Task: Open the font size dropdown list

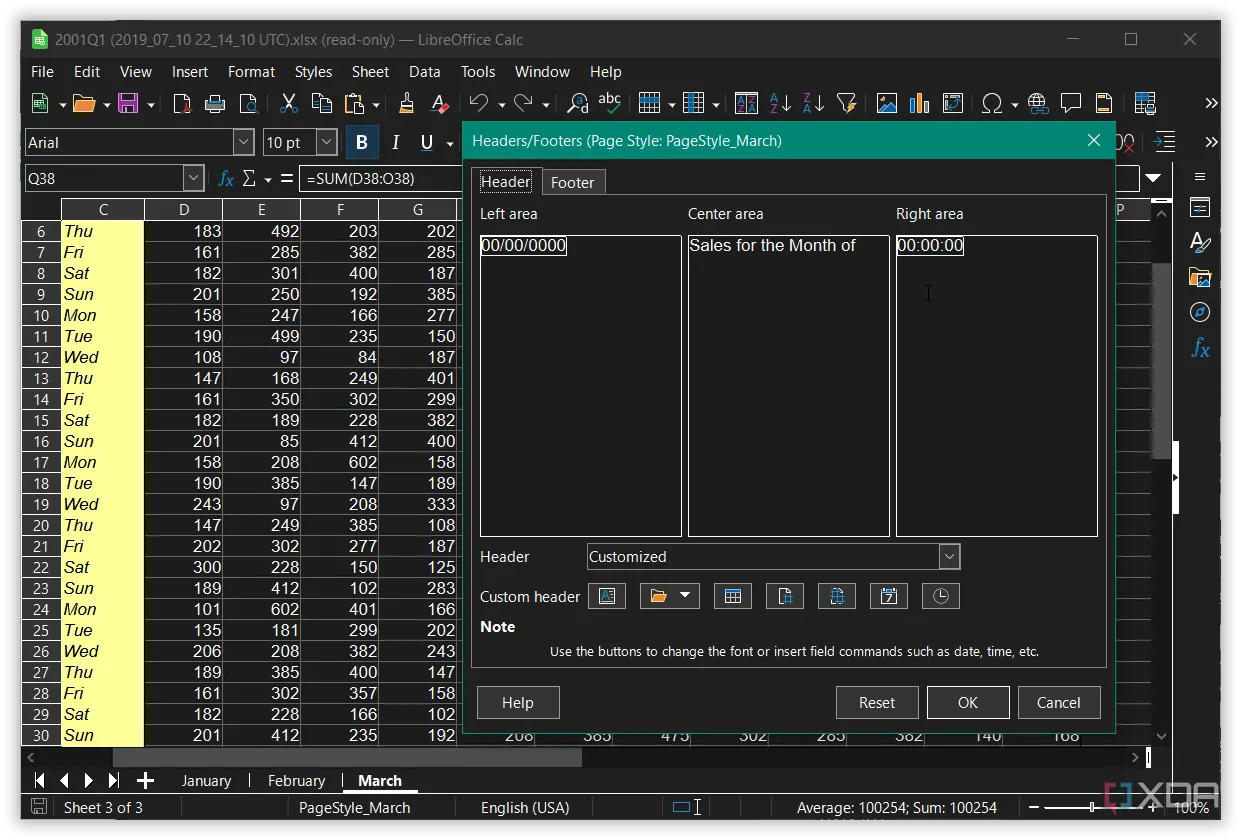Action: [x=326, y=143]
